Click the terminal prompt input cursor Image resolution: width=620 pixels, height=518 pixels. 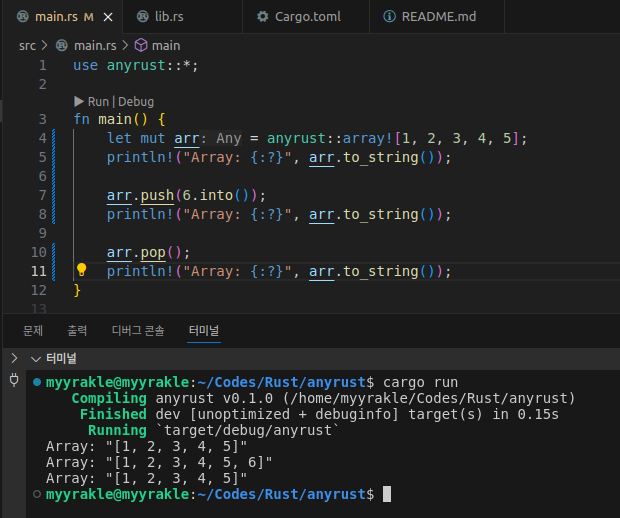click(387, 495)
